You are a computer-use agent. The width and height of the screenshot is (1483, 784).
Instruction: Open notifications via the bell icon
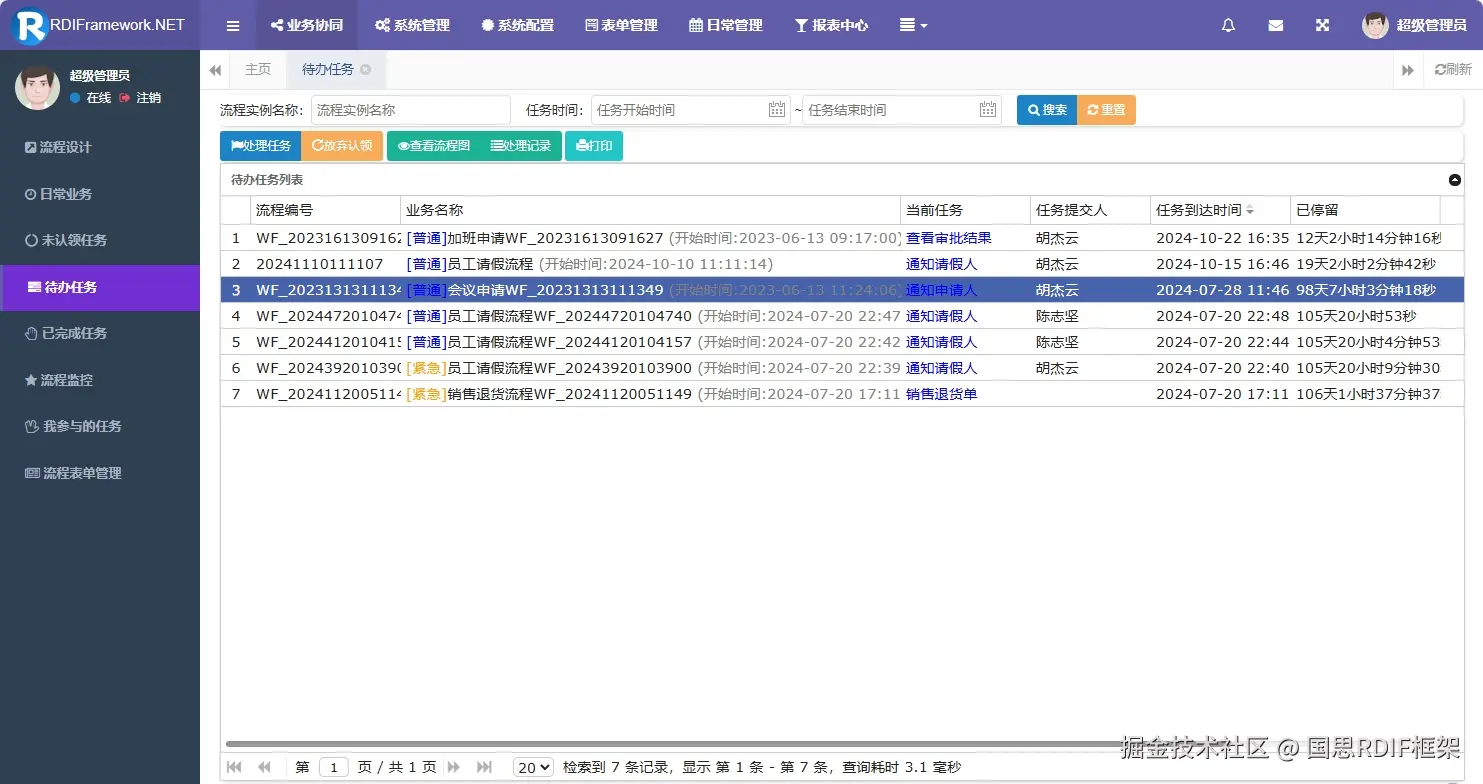click(x=1228, y=25)
